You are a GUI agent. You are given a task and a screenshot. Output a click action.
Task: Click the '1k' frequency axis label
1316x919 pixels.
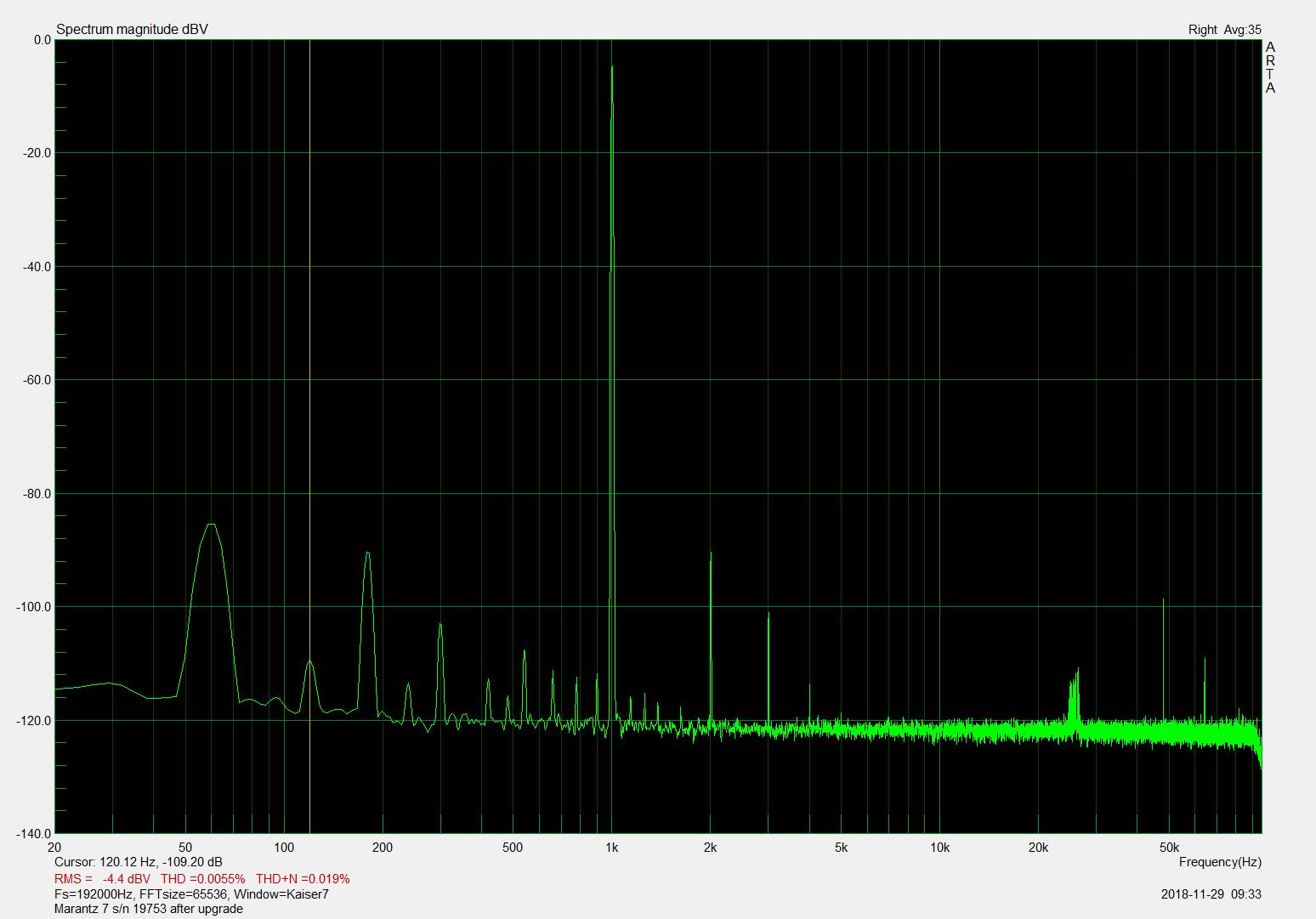pos(612,848)
